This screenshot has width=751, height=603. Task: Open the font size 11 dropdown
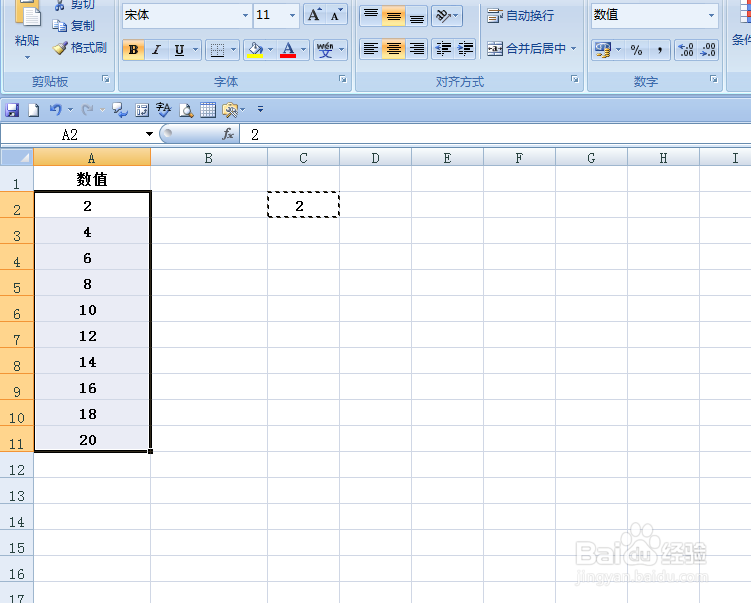292,15
